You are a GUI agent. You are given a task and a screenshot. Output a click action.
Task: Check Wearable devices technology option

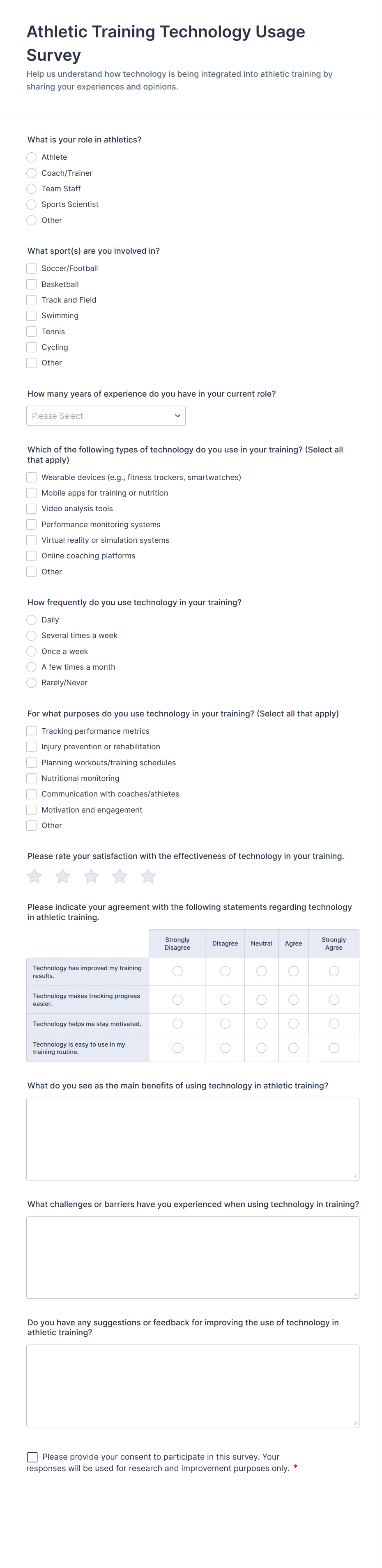pyautogui.click(x=31, y=477)
